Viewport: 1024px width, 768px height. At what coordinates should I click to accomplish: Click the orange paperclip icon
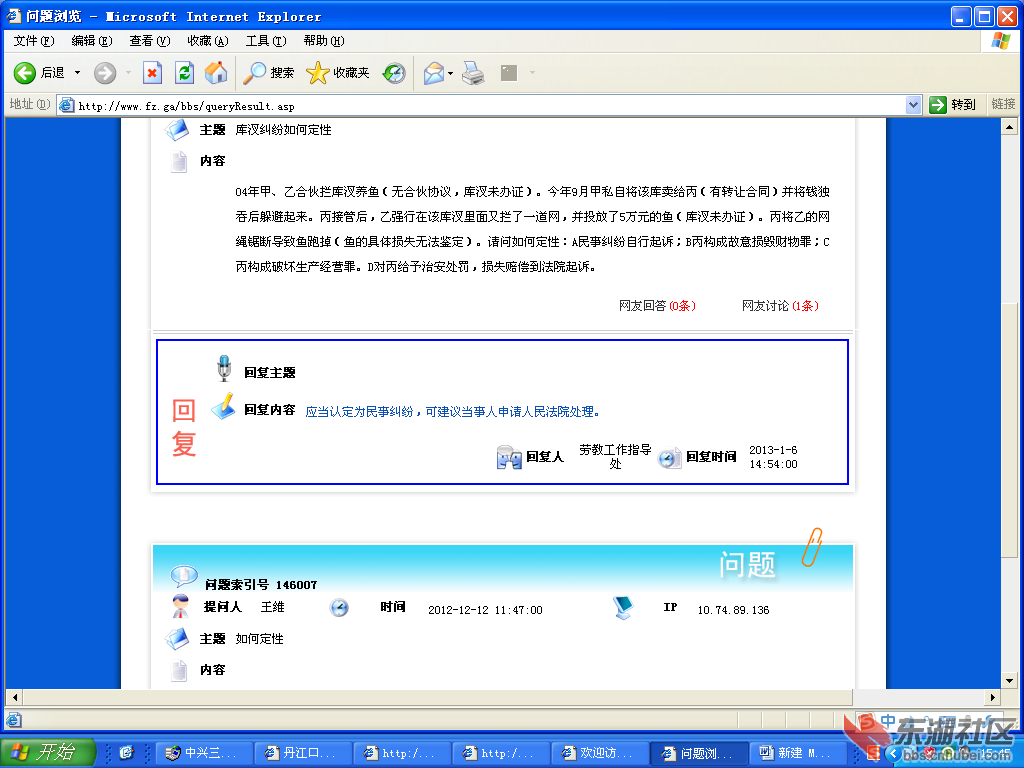pyautogui.click(x=812, y=547)
